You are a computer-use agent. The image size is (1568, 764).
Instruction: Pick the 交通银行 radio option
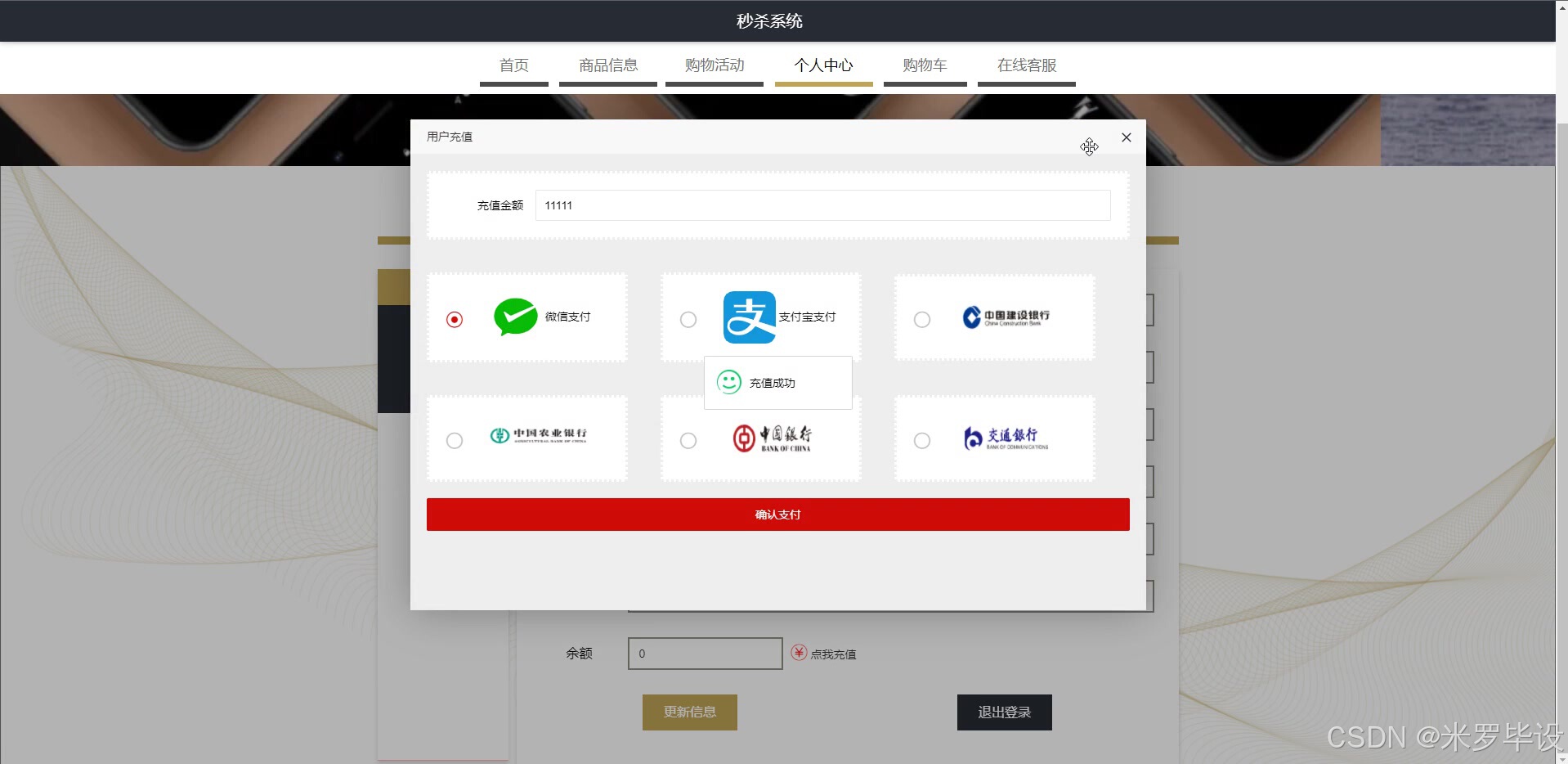(x=922, y=440)
